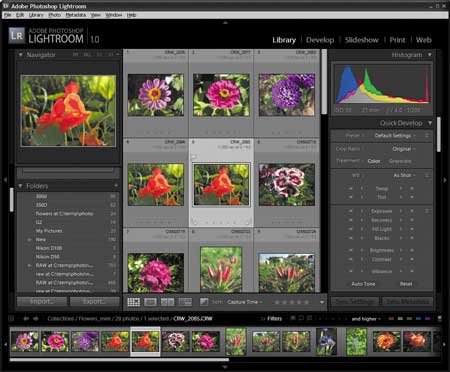Open 'and higher' rating filter dropdown
Viewport: 450px width, 372px height.
click(x=366, y=319)
